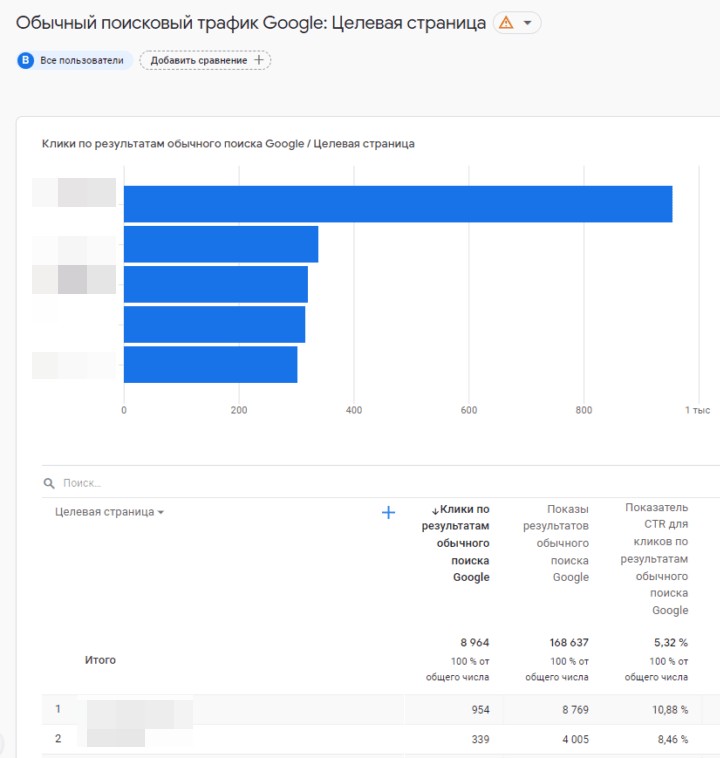
Task: Click the Добавить сравнение button
Action: point(205,61)
